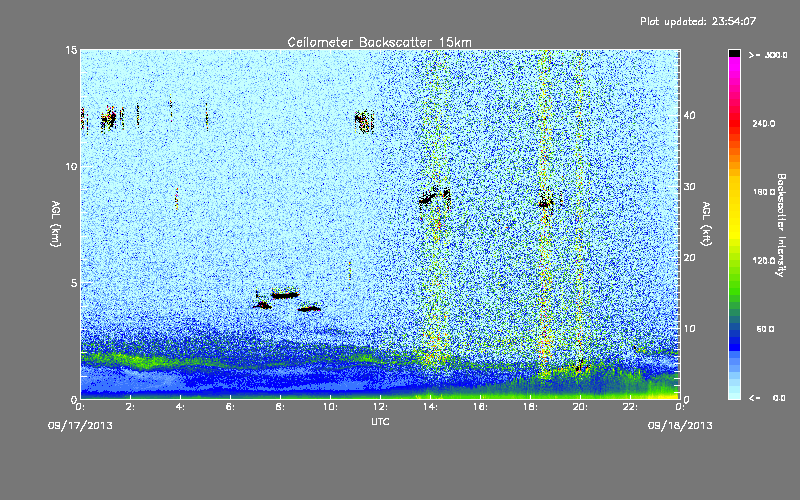Click the 240.0 colorbar value

click(764, 123)
